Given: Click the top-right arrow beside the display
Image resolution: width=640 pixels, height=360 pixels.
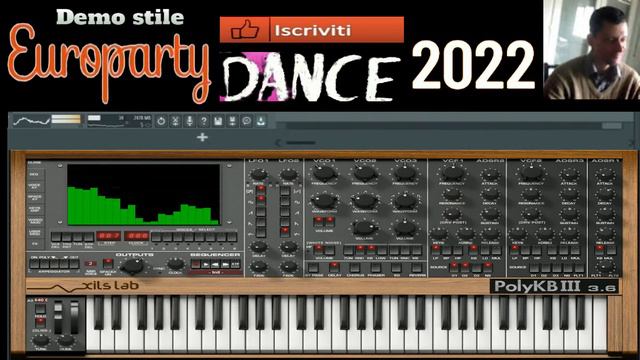Looking at the screenshot, I should tap(229, 166).
